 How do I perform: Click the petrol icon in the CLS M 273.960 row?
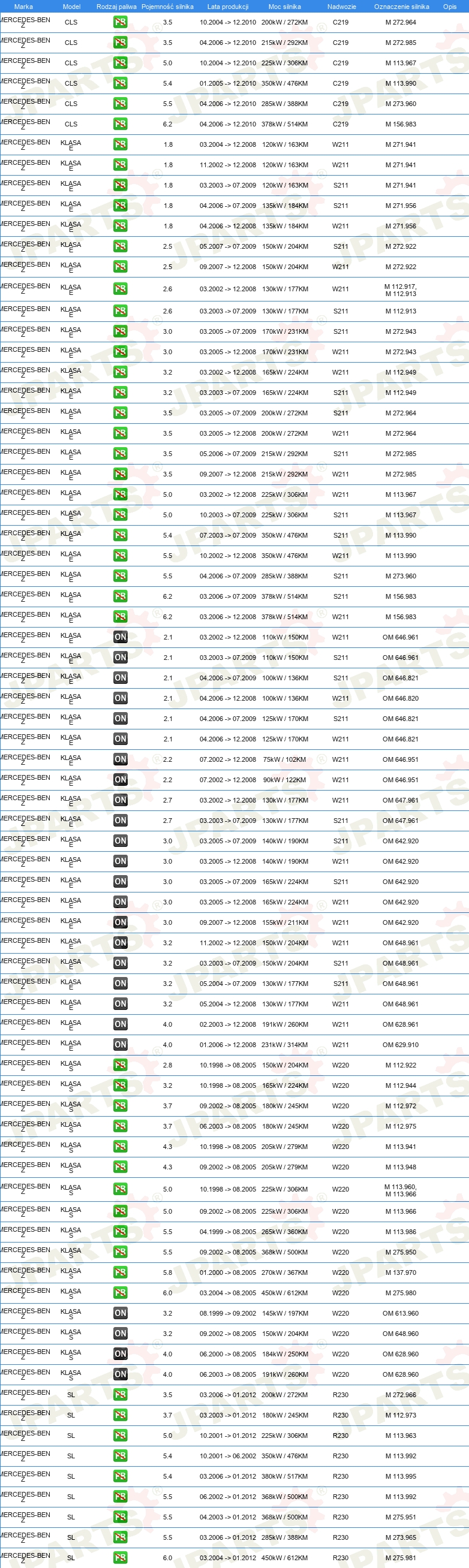[x=121, y=104]
